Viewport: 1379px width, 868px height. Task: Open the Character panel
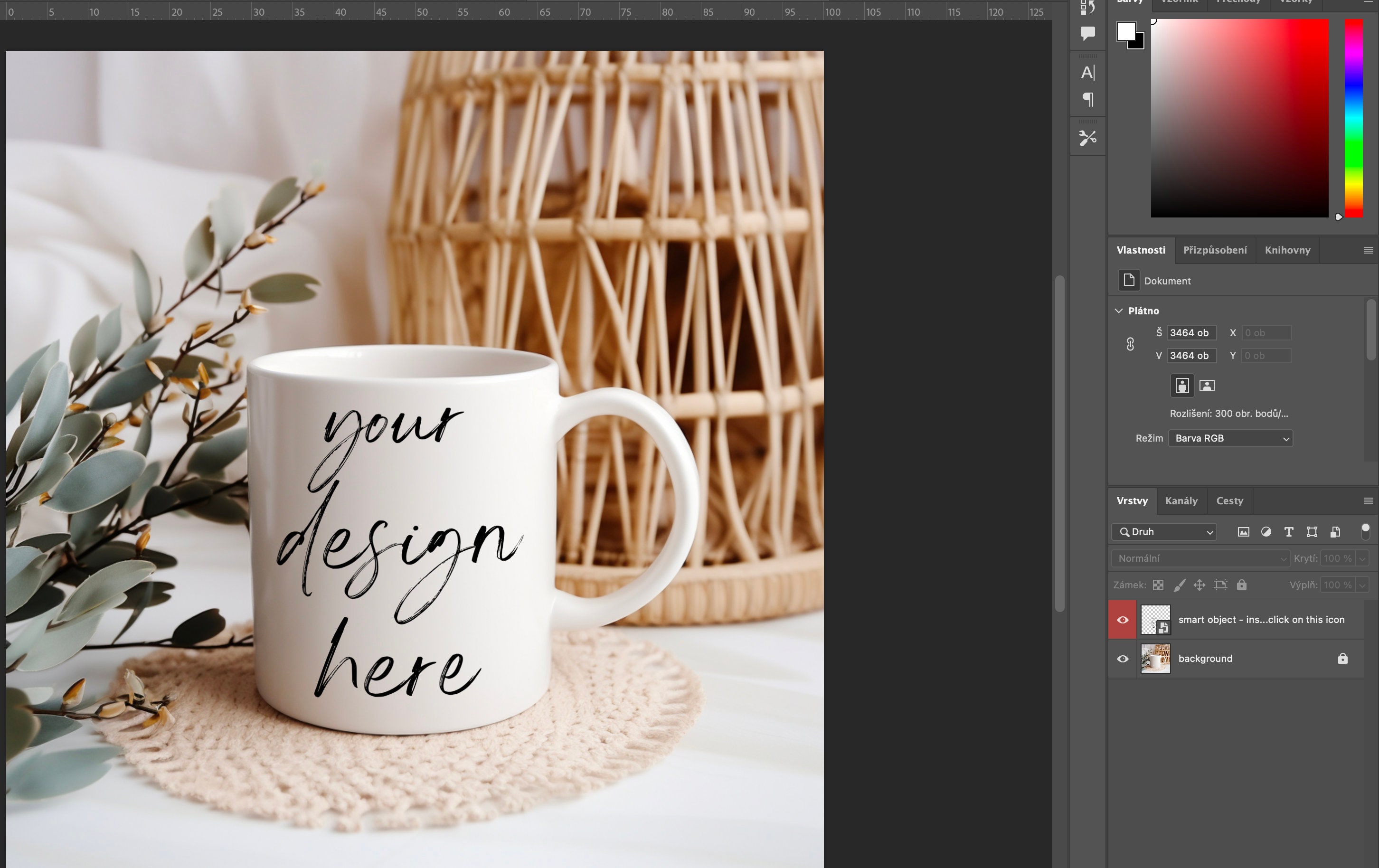(x=1087, y=73)
